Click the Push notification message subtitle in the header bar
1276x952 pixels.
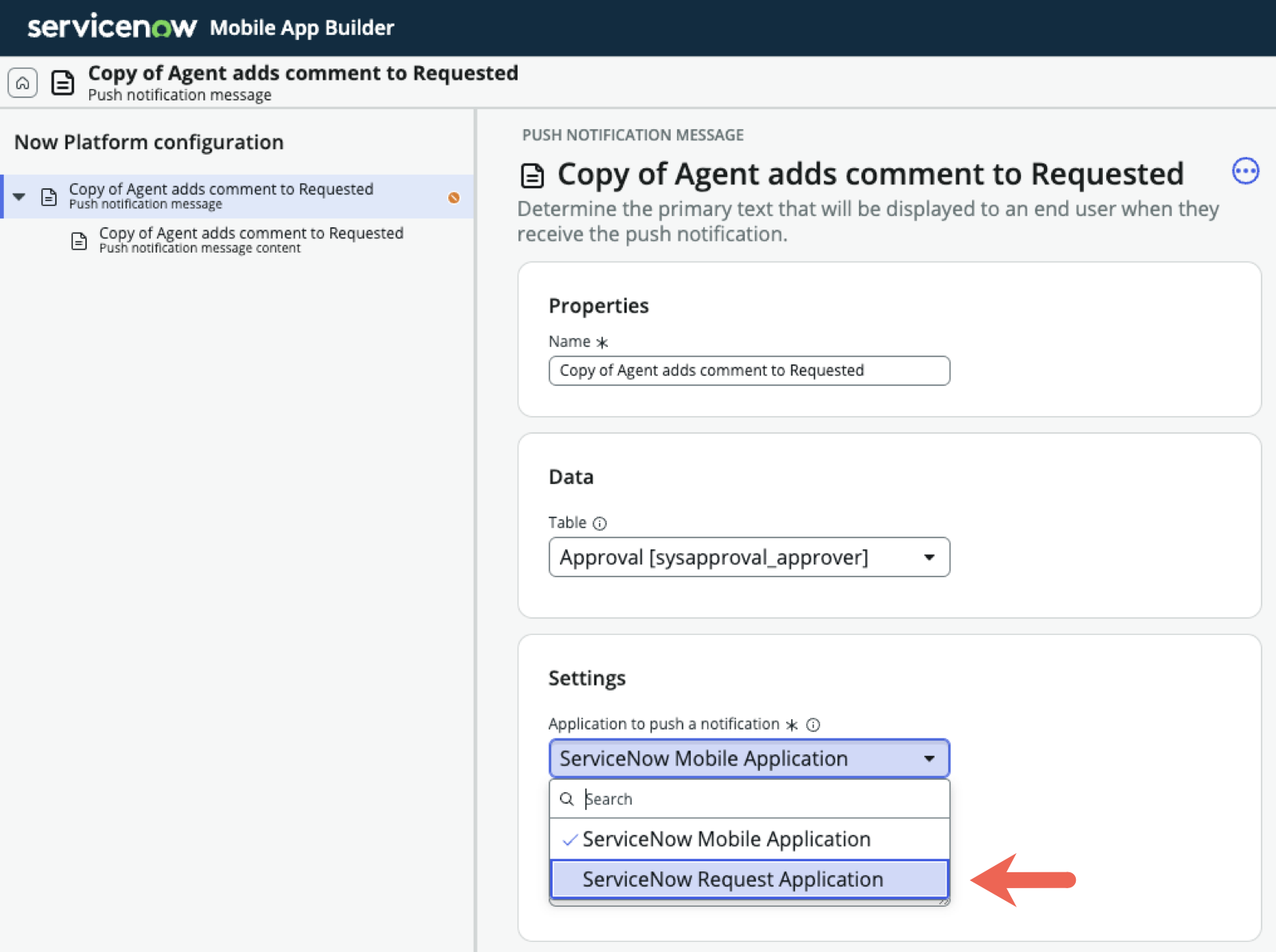click(179, 95)
